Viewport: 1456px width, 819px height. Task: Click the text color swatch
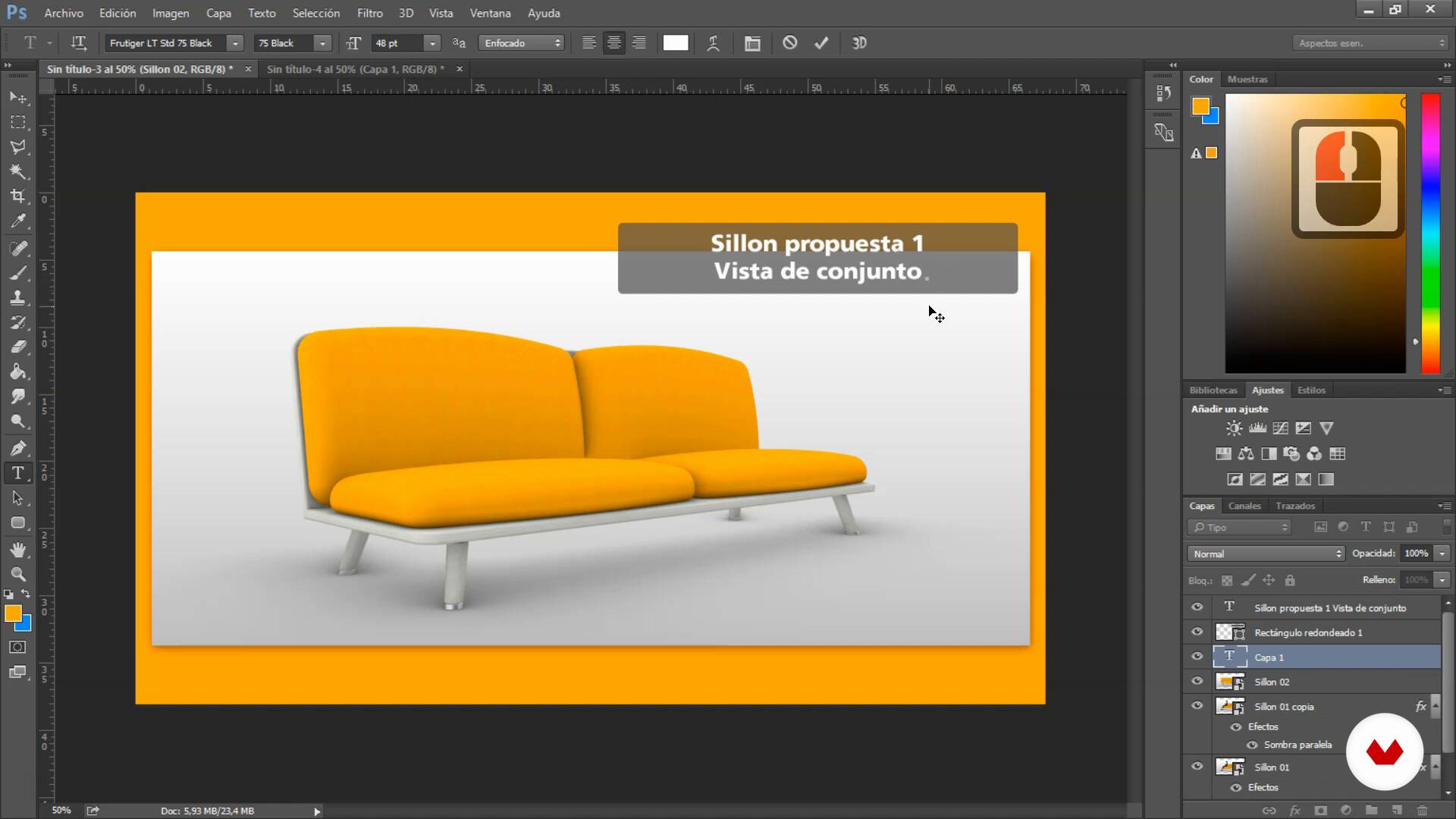tap(675, 43)
